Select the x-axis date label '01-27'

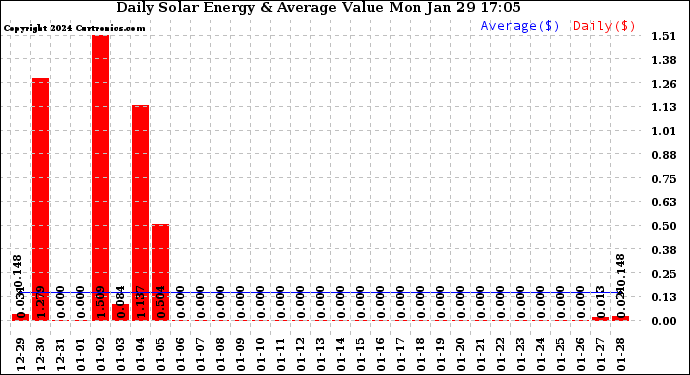point(600,354)
